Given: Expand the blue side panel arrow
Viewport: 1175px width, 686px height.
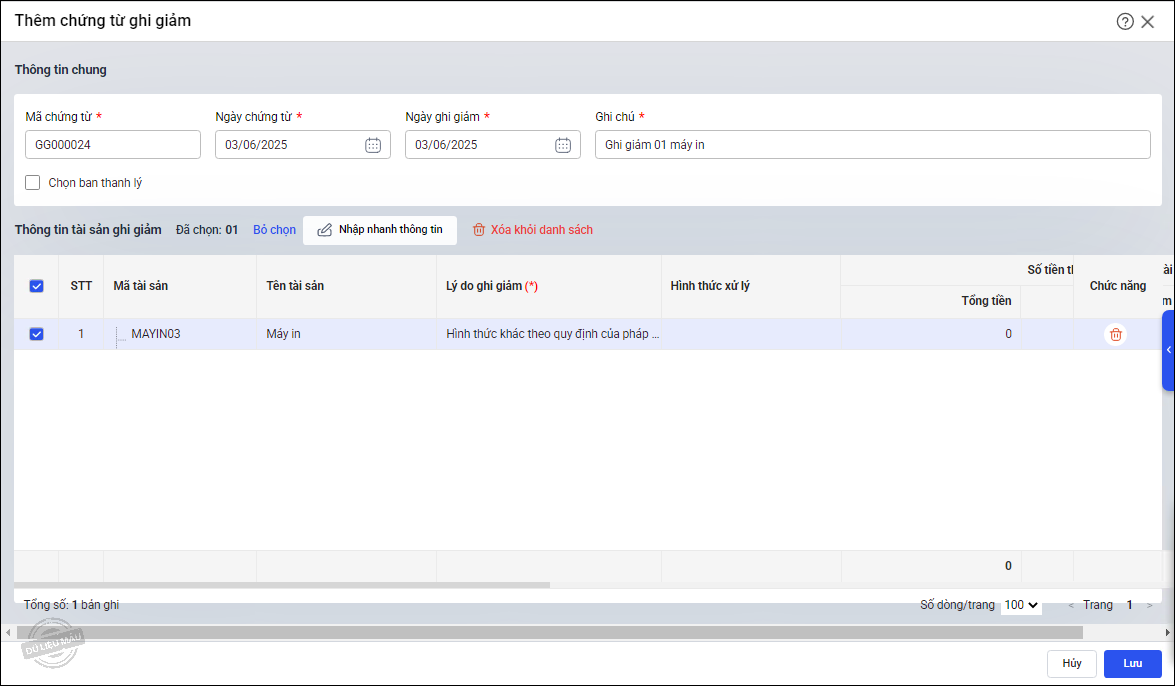Looking at the screenshot, I should tap(1168, 350).
